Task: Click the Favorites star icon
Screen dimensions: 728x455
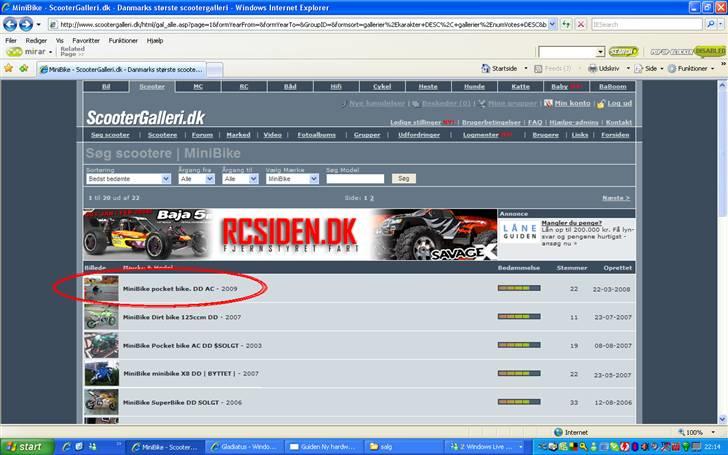Action: click(9, 68)
